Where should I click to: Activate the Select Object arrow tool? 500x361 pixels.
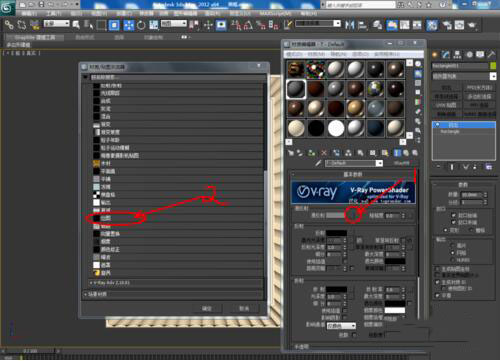pos(76,24)
